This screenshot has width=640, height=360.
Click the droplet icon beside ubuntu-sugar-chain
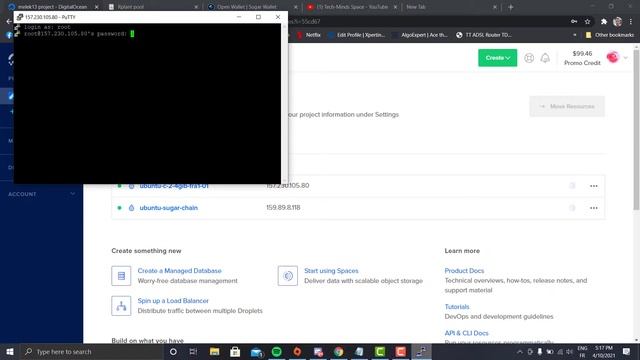point(131,208)
